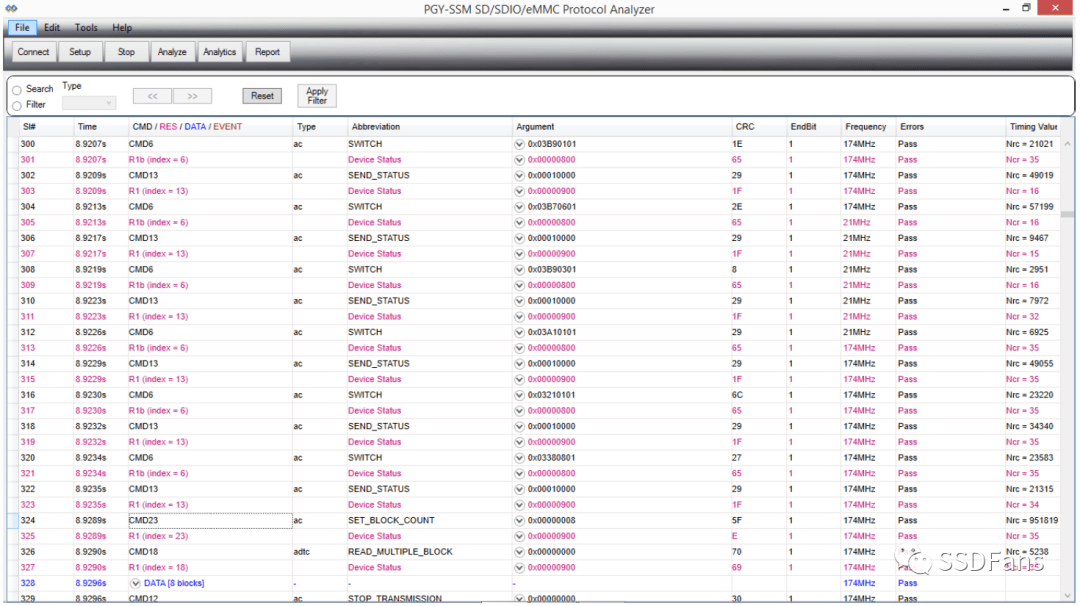Click the scrollbar up arrow
Viewport: 1080px width, 606px height.
(1067, 144)
